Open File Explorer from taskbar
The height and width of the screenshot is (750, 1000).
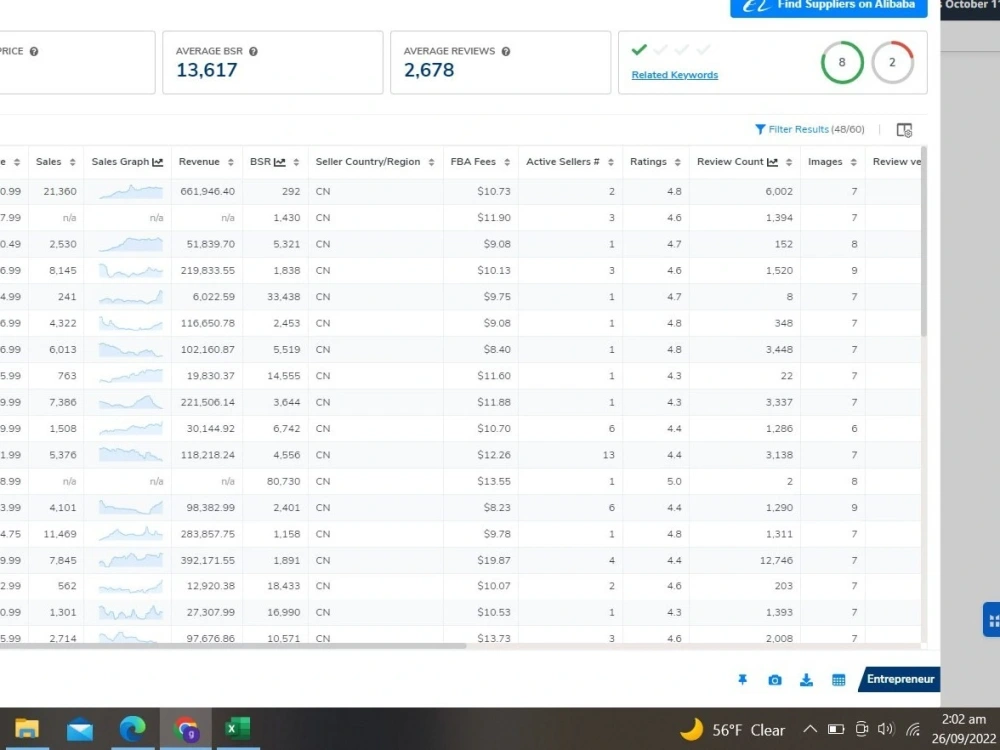pos(27,728)
